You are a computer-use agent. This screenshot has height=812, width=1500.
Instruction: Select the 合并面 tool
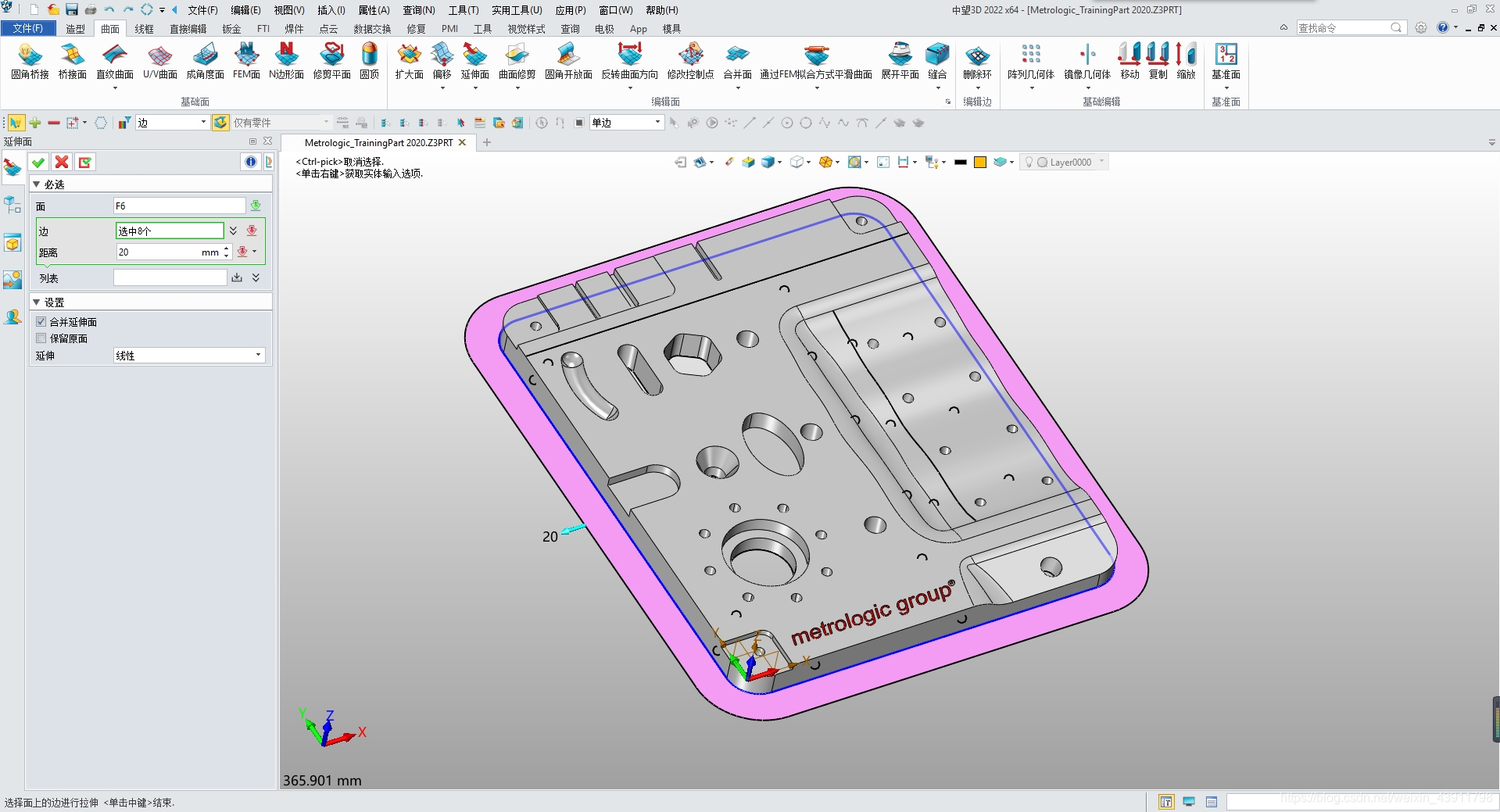737,61
